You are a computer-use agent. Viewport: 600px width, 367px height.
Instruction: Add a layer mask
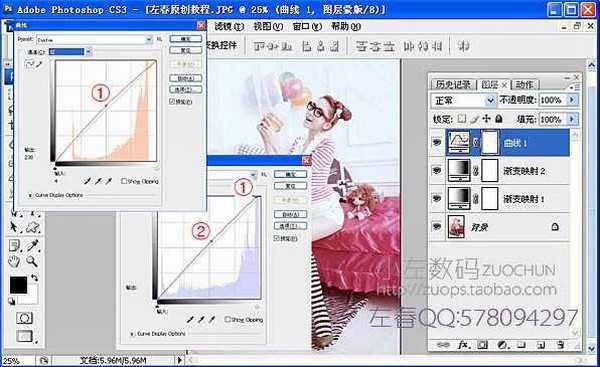click(x=483, y=345)
